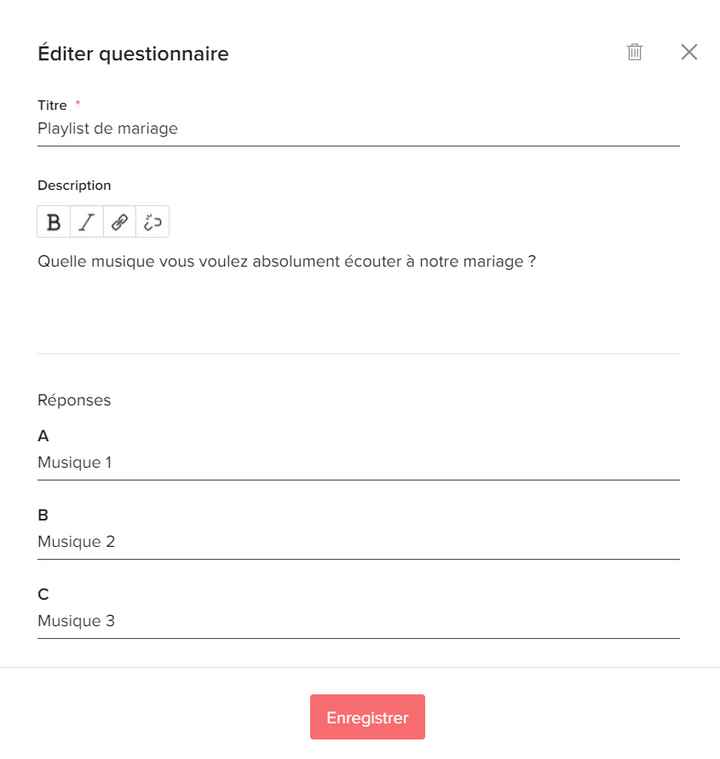This screenshot has height=759, width=720.
Task: Click into the description text about wedding music
Action: pyautogui.click(x=287, y=262)
